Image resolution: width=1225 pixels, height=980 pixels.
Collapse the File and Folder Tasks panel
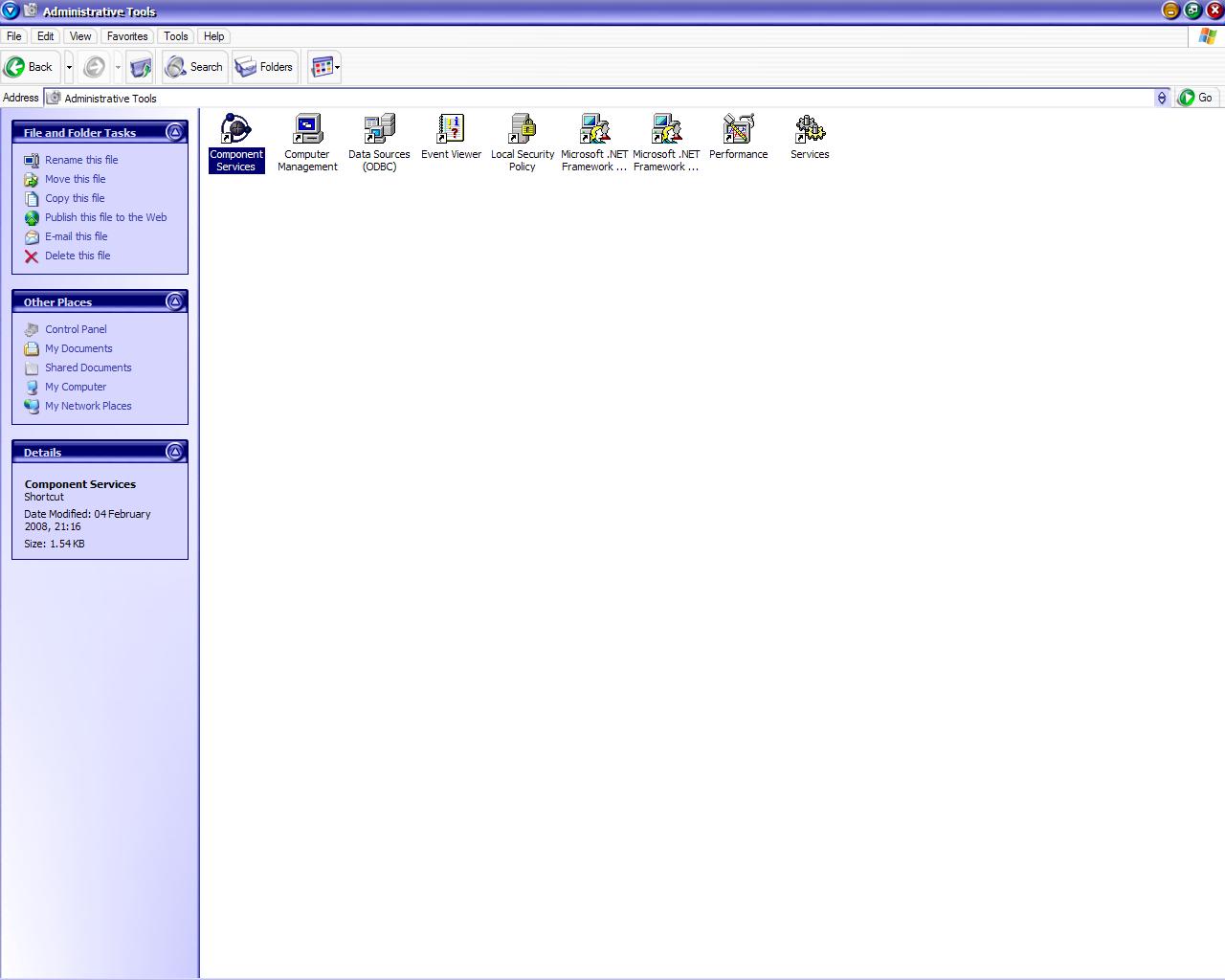click(x=174, y=132)
